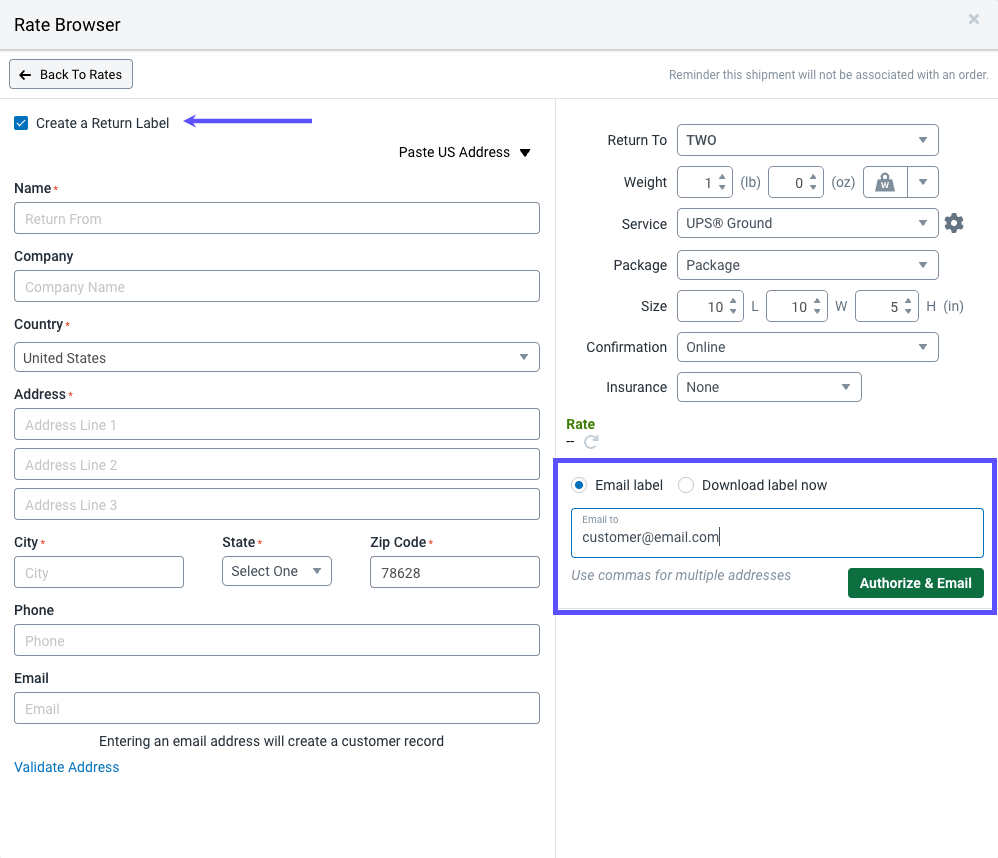Select the Download label now option
The width and height of the screenshot is (998, 858).
(686, 484)
